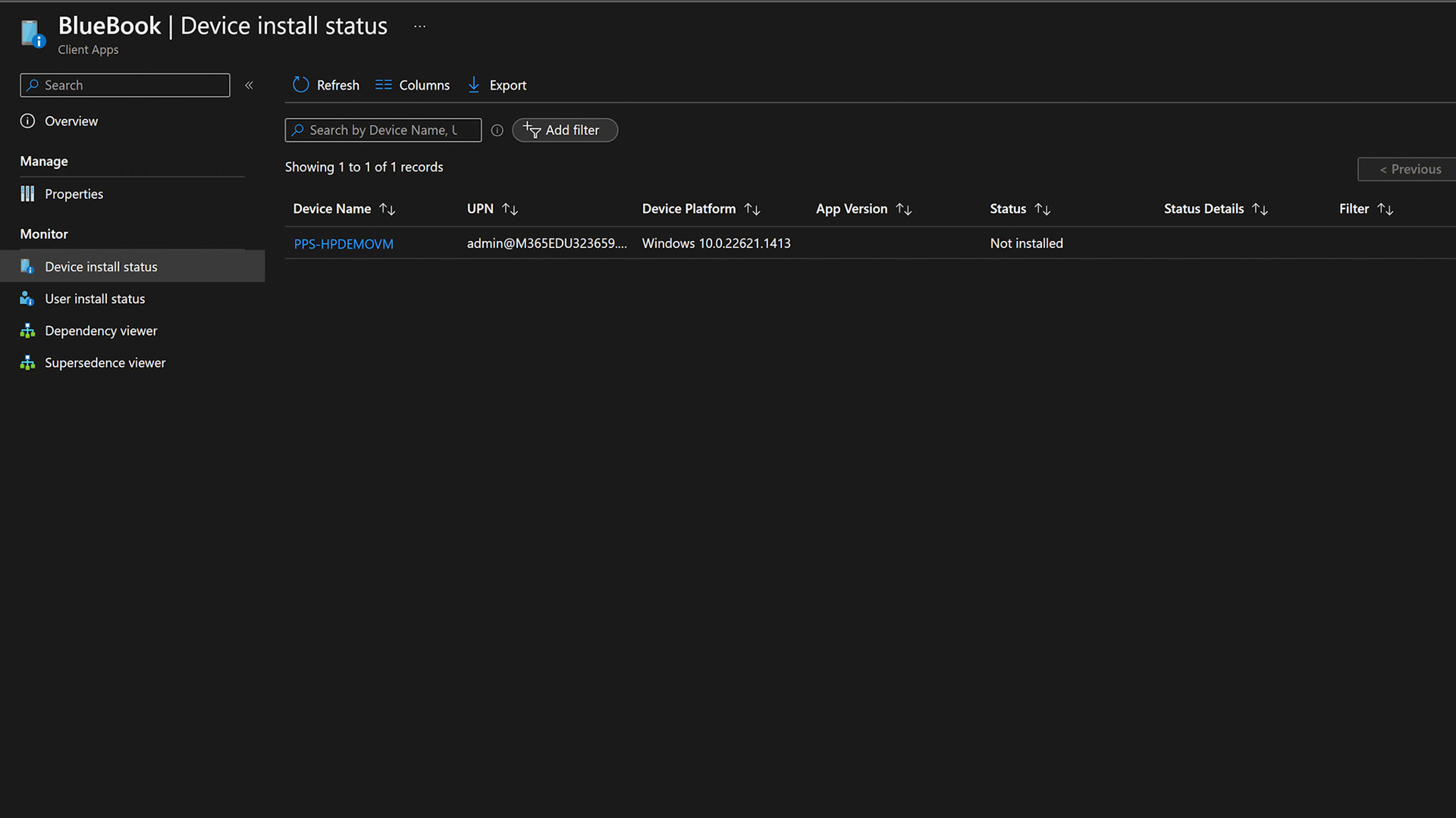
Task: Click the App Version header text
Action: [x=852, y=208]
